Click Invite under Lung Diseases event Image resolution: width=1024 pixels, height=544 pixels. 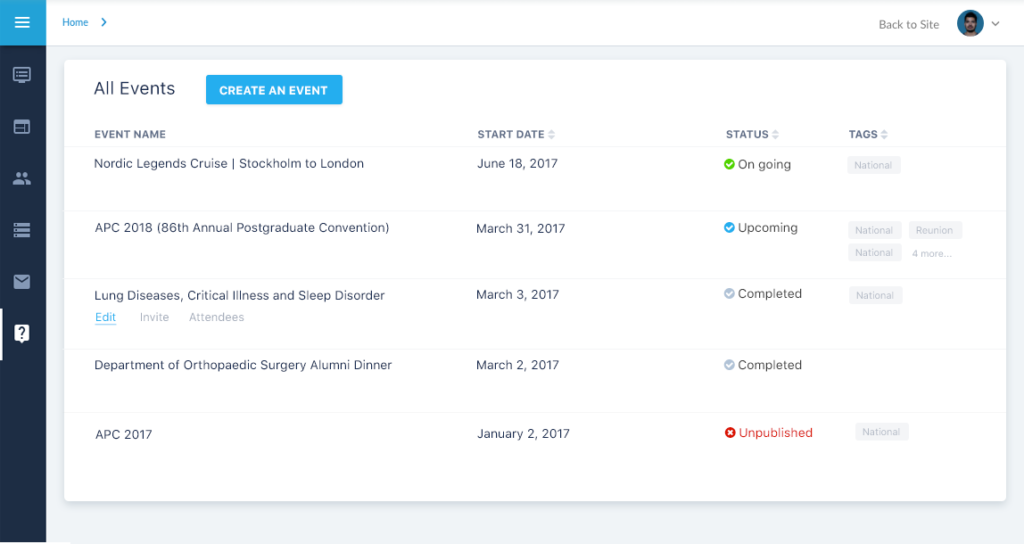point(154,318)
